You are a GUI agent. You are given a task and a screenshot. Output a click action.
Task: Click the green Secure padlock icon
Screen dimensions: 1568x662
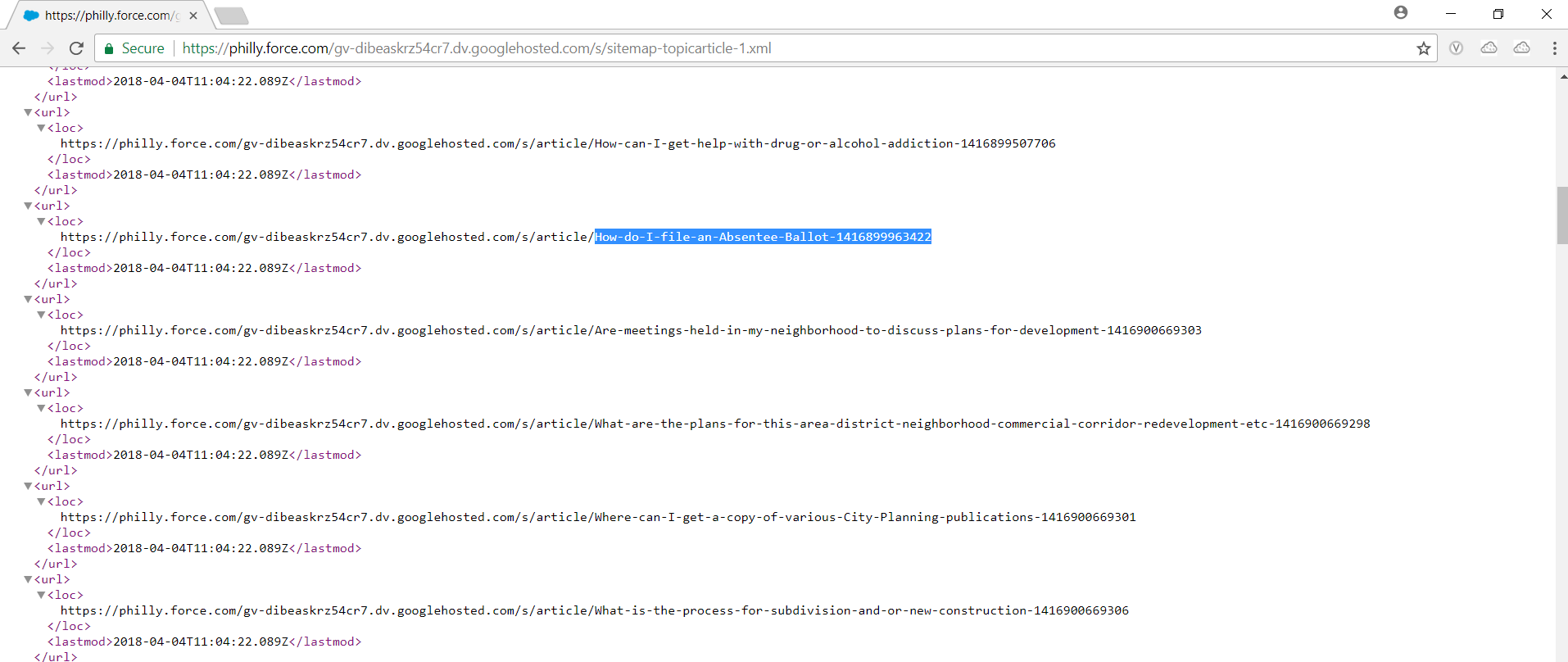109,48
